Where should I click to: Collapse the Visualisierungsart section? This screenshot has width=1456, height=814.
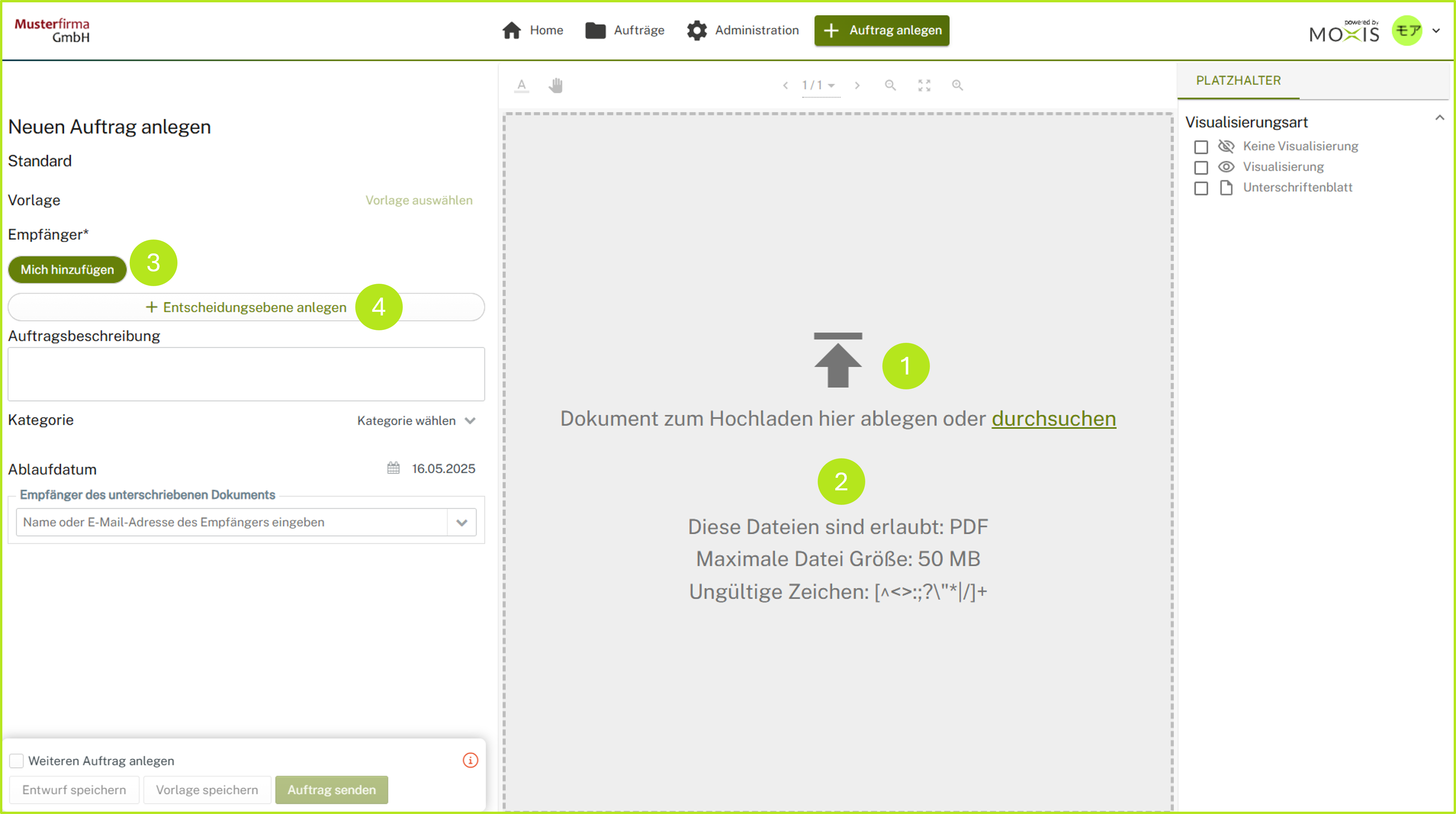pyautogui.click(x=1439, y=118)
